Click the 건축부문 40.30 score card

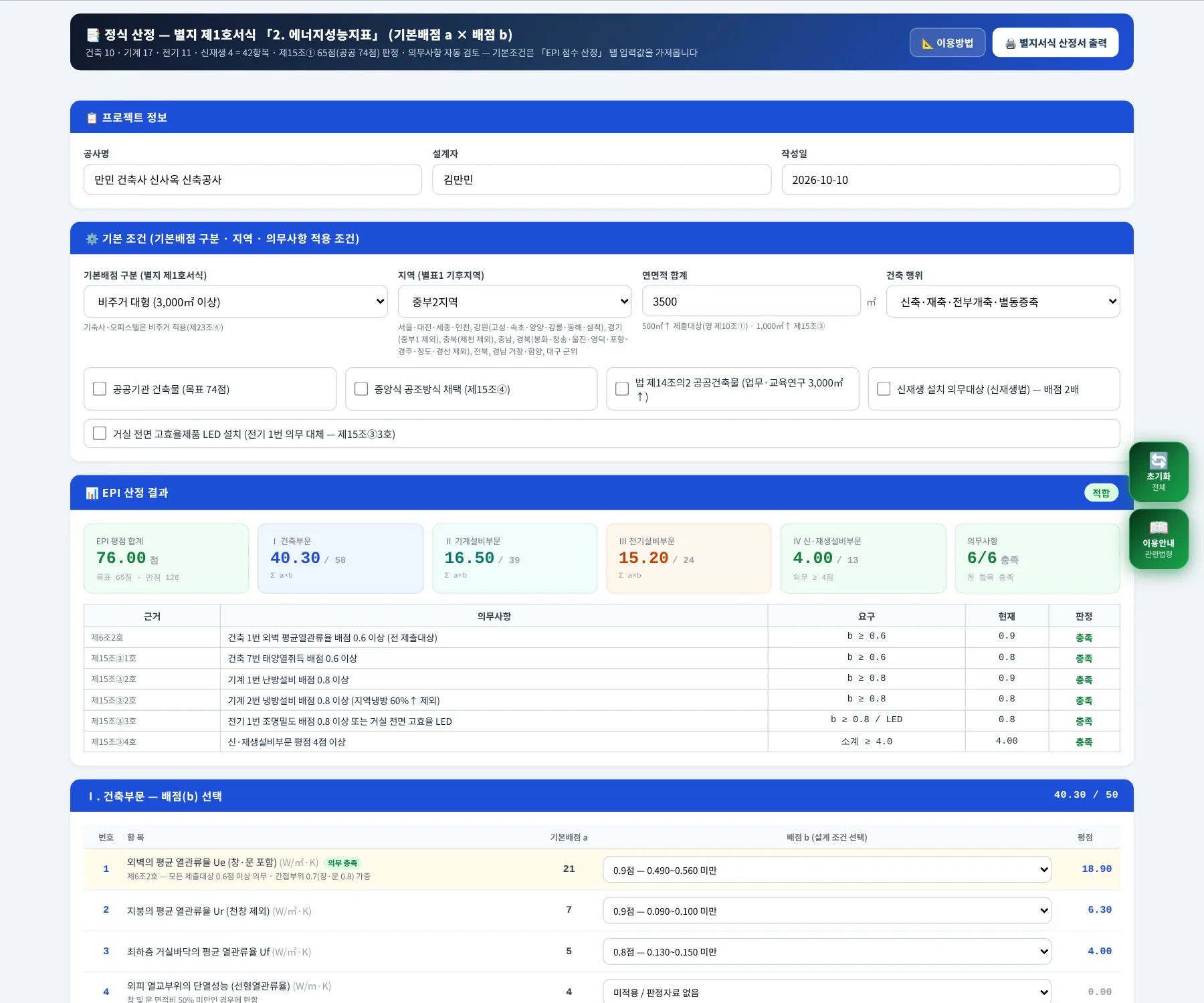click(x=340, y=558)
